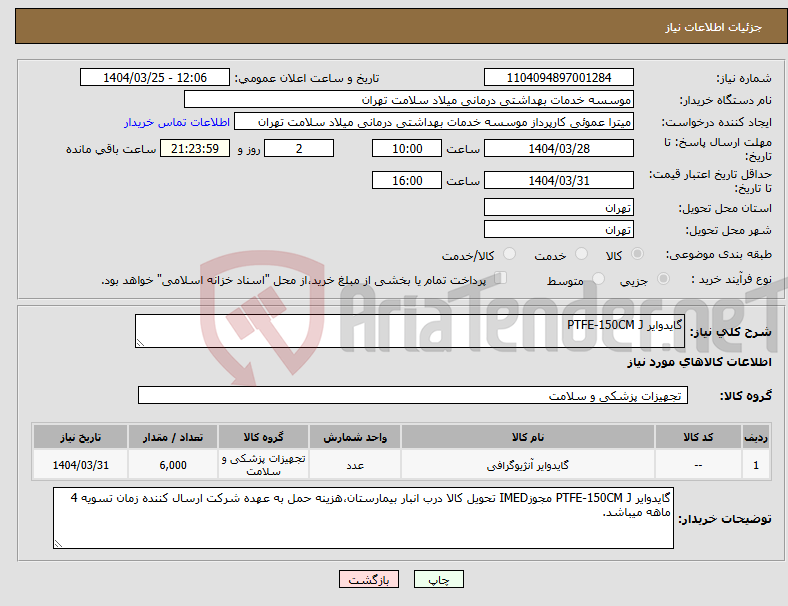The width and height of the screenshot is (788, 606).
Task: Click the تعداد / مقدار column header
Action: tap(173, 437)
